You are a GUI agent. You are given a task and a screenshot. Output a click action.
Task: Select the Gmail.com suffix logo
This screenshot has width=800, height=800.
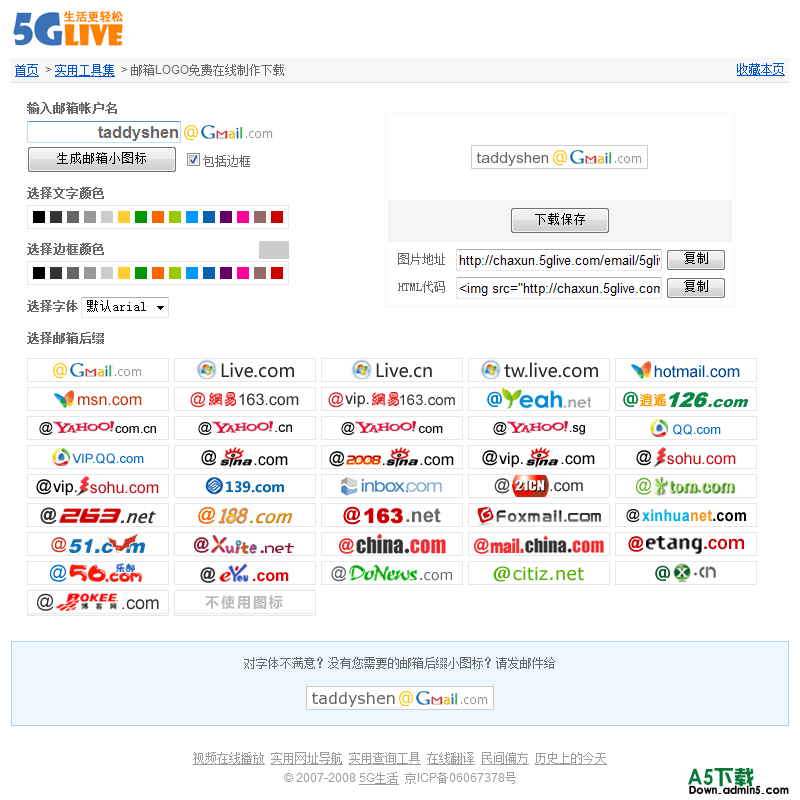(97, 370)
